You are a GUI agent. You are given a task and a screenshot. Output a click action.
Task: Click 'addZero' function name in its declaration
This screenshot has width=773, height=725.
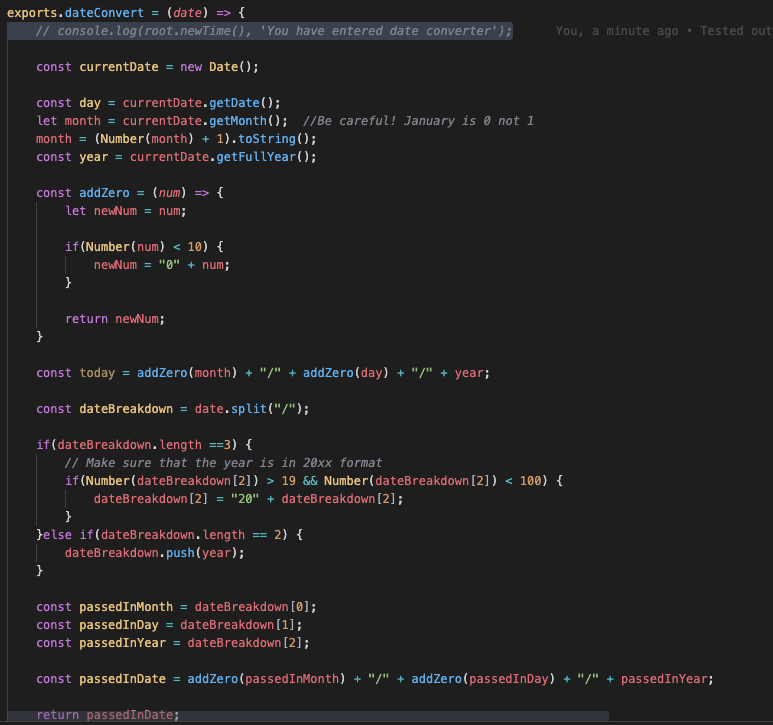click(x=104, y=193)
